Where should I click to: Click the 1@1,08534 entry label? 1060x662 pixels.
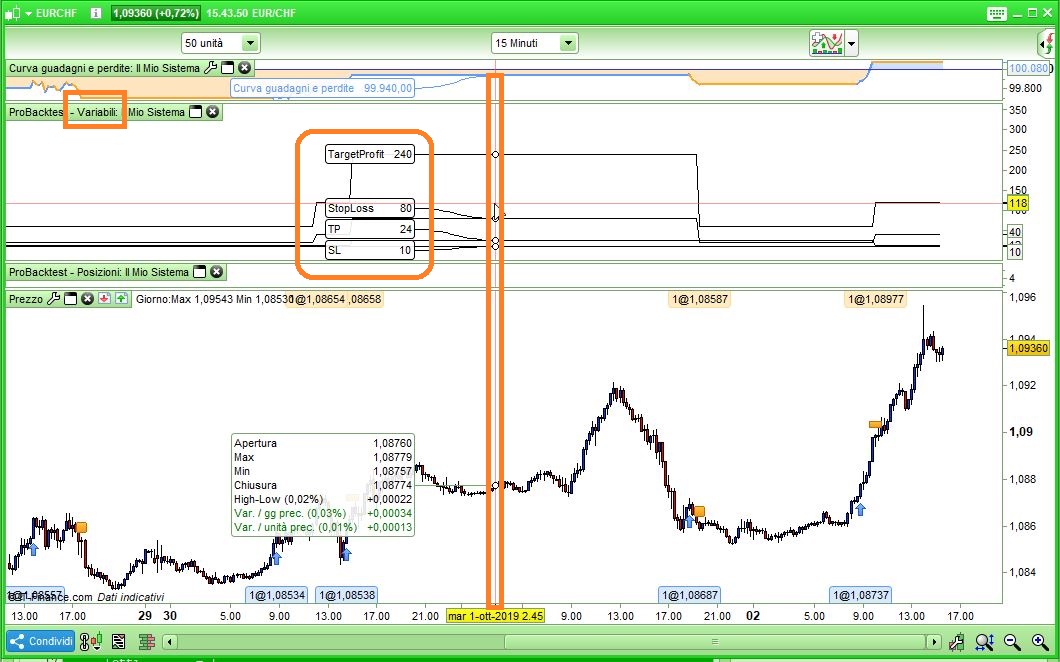pos(277,595)
